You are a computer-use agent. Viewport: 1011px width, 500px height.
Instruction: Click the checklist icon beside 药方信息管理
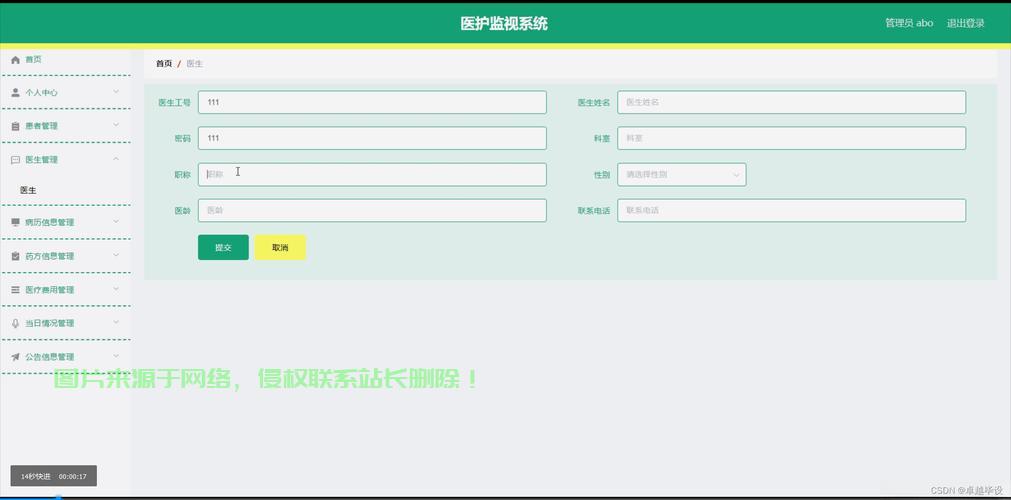tap(15, 256)
